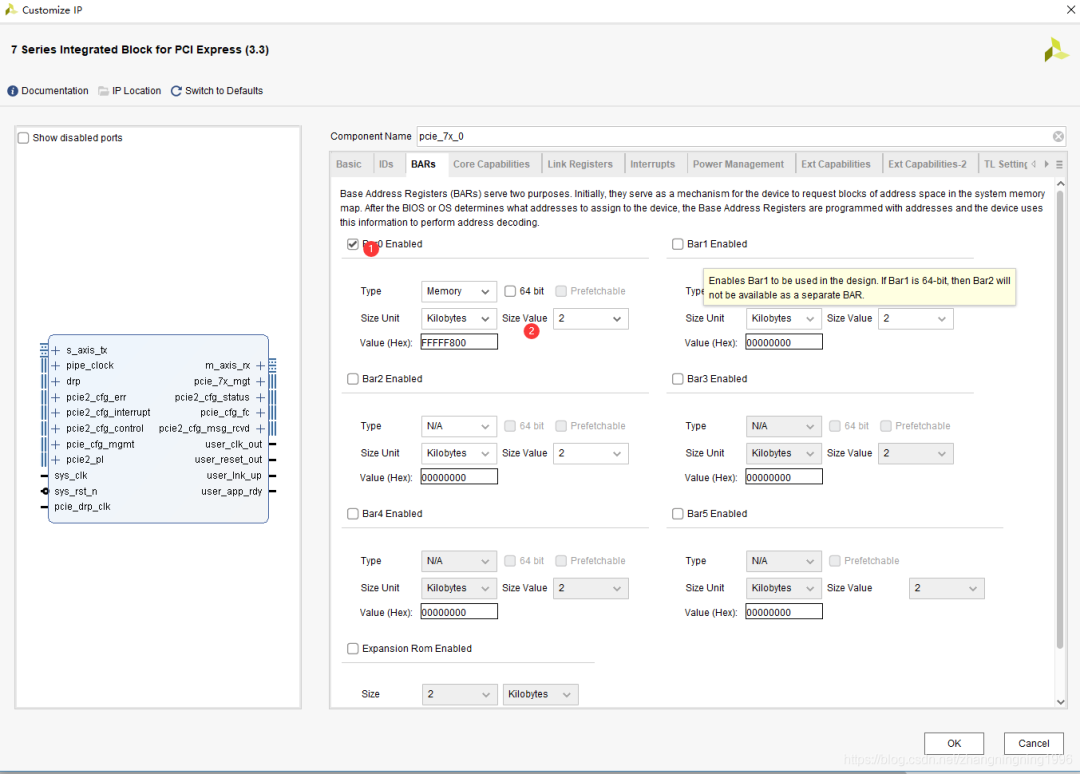The width and height of the screenshot is (1080, 774).
Task: Enable the Bar1 Enabled checkbox
Action: [x=678, y=244]
